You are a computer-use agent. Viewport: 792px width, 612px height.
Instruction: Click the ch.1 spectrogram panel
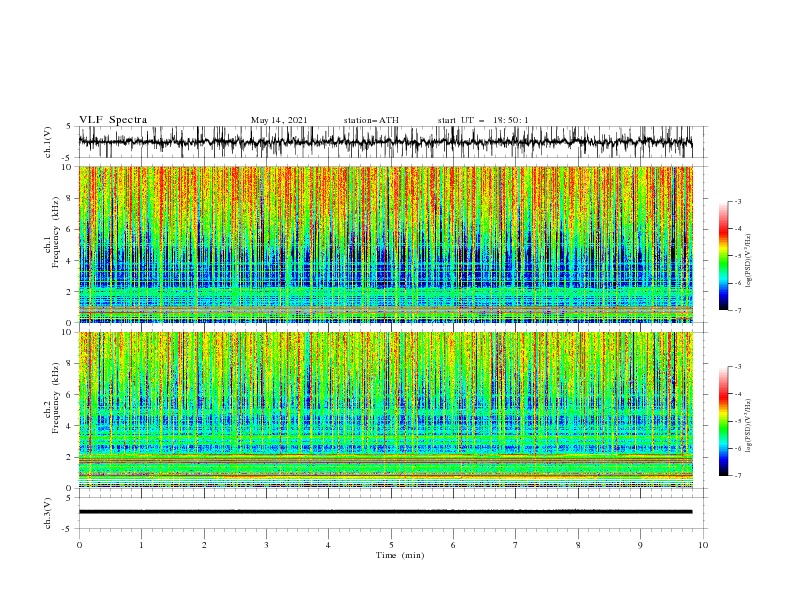pos(385,244)
